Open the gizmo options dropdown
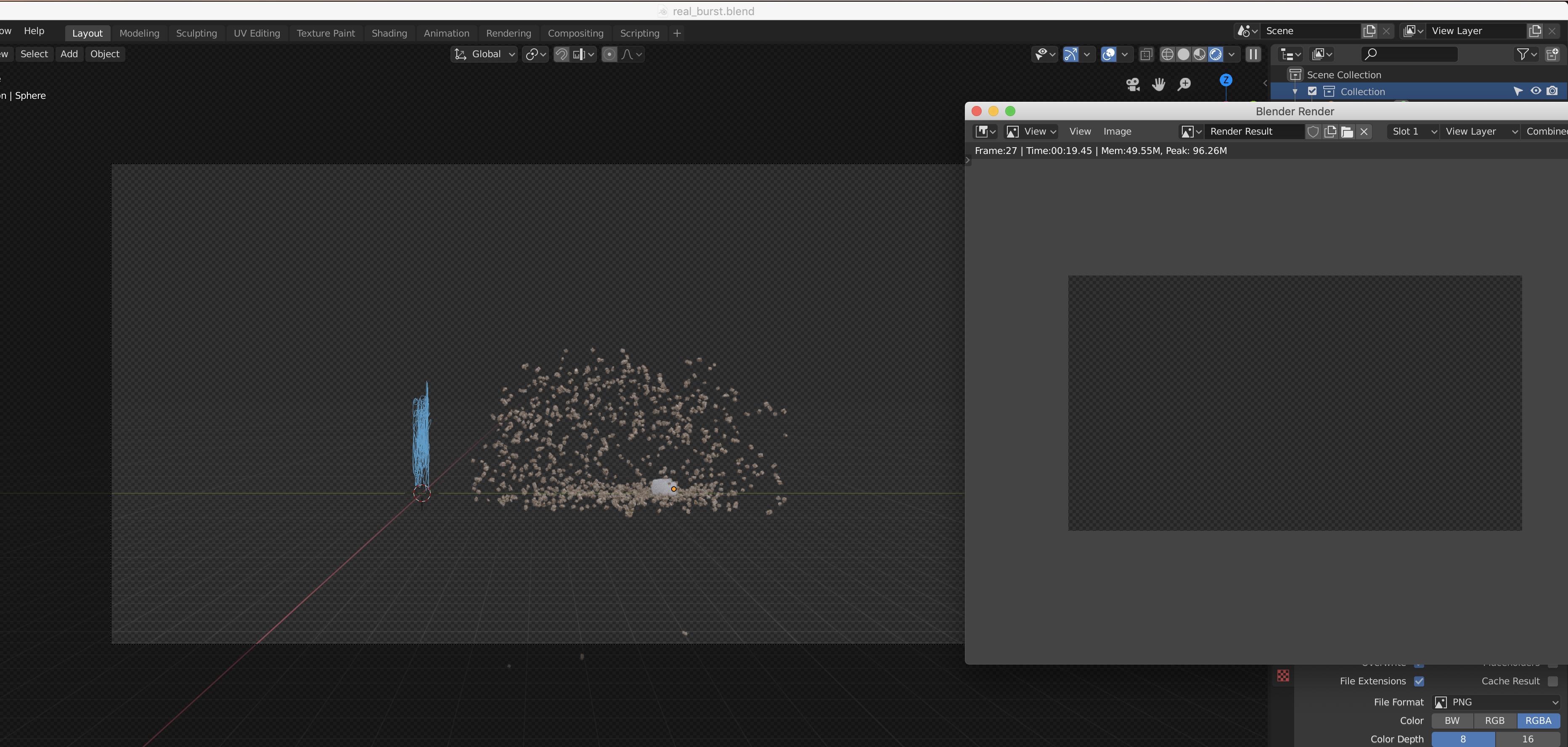1568x747 pixels. coord(1086,54)
